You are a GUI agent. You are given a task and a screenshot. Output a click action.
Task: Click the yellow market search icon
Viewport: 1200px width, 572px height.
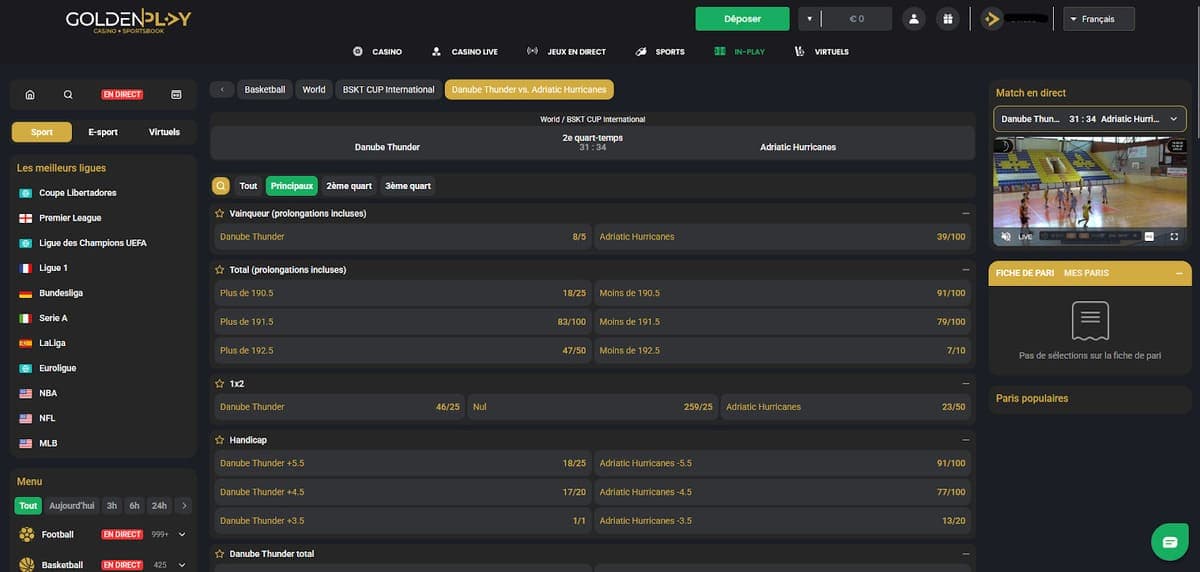click(x=221, y=186)
